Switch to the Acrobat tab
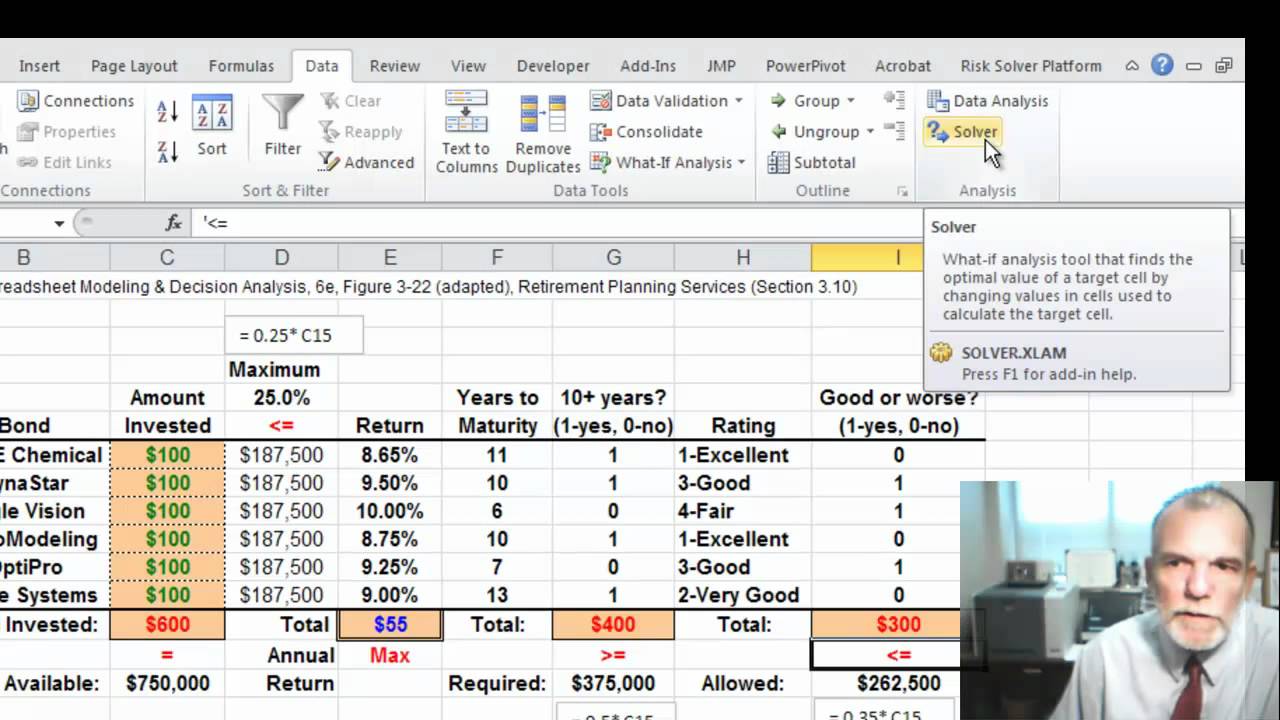This screenshot has width=1280, height=720. click(903, 65)
